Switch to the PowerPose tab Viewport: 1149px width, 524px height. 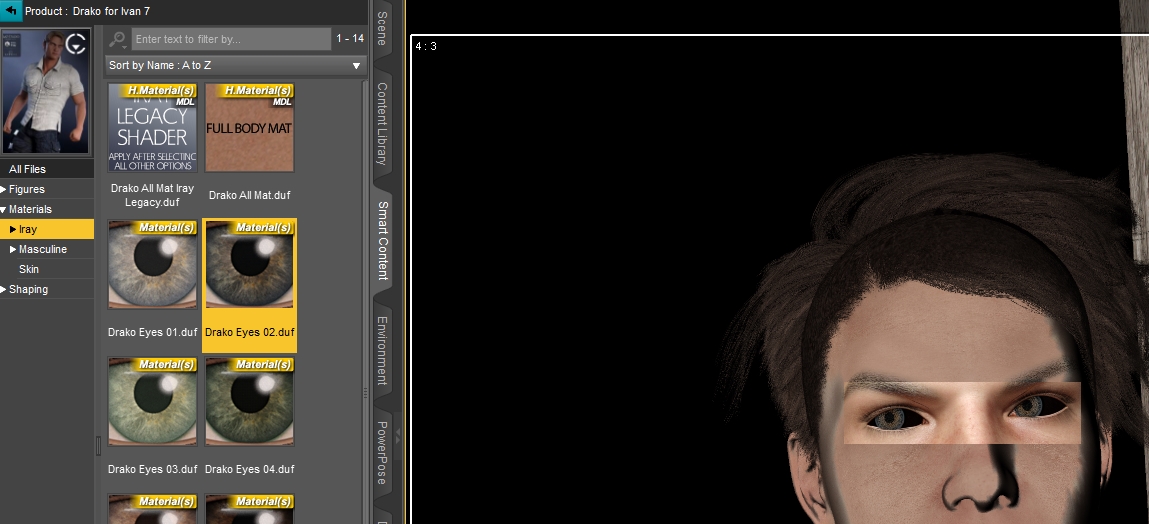pyautogui.click(x=382, y=453)
